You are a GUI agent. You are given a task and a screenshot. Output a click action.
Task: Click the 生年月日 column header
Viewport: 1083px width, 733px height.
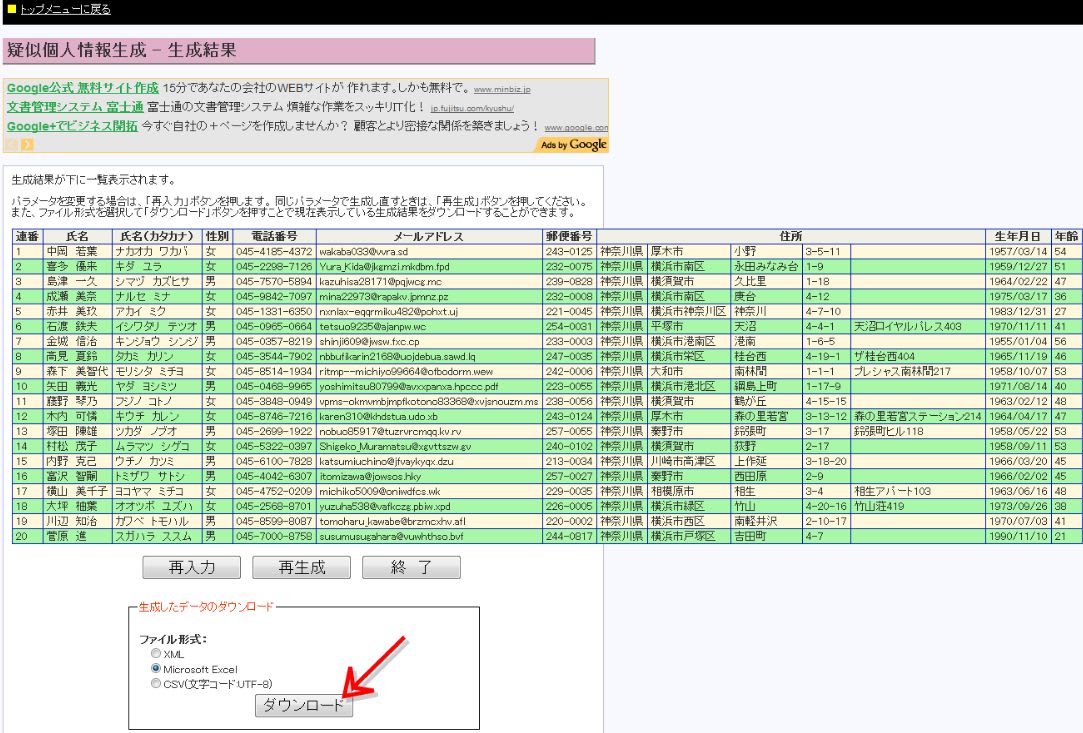(x=1017, y=236)
